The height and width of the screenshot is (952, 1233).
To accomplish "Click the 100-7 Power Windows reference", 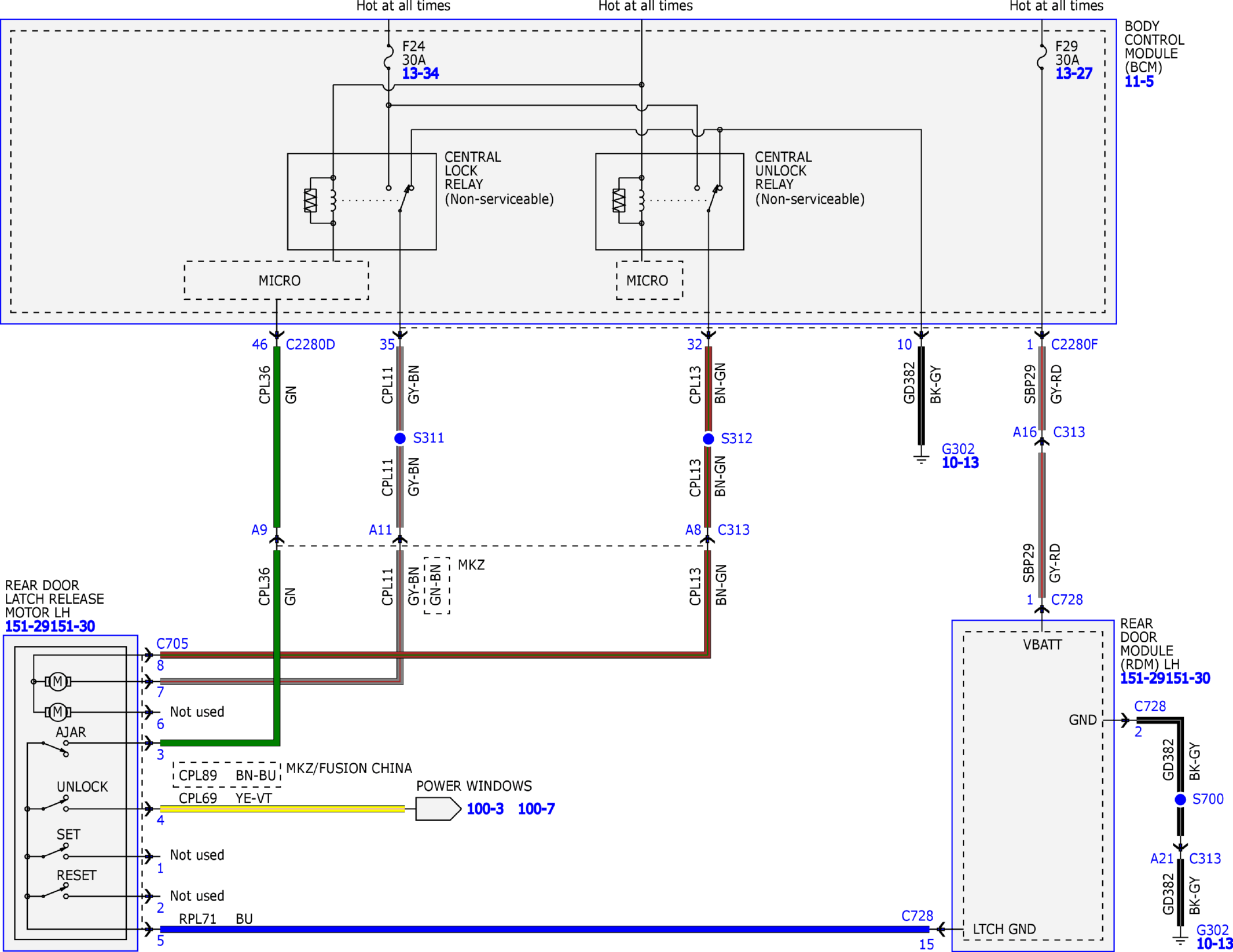I will 536,808.
